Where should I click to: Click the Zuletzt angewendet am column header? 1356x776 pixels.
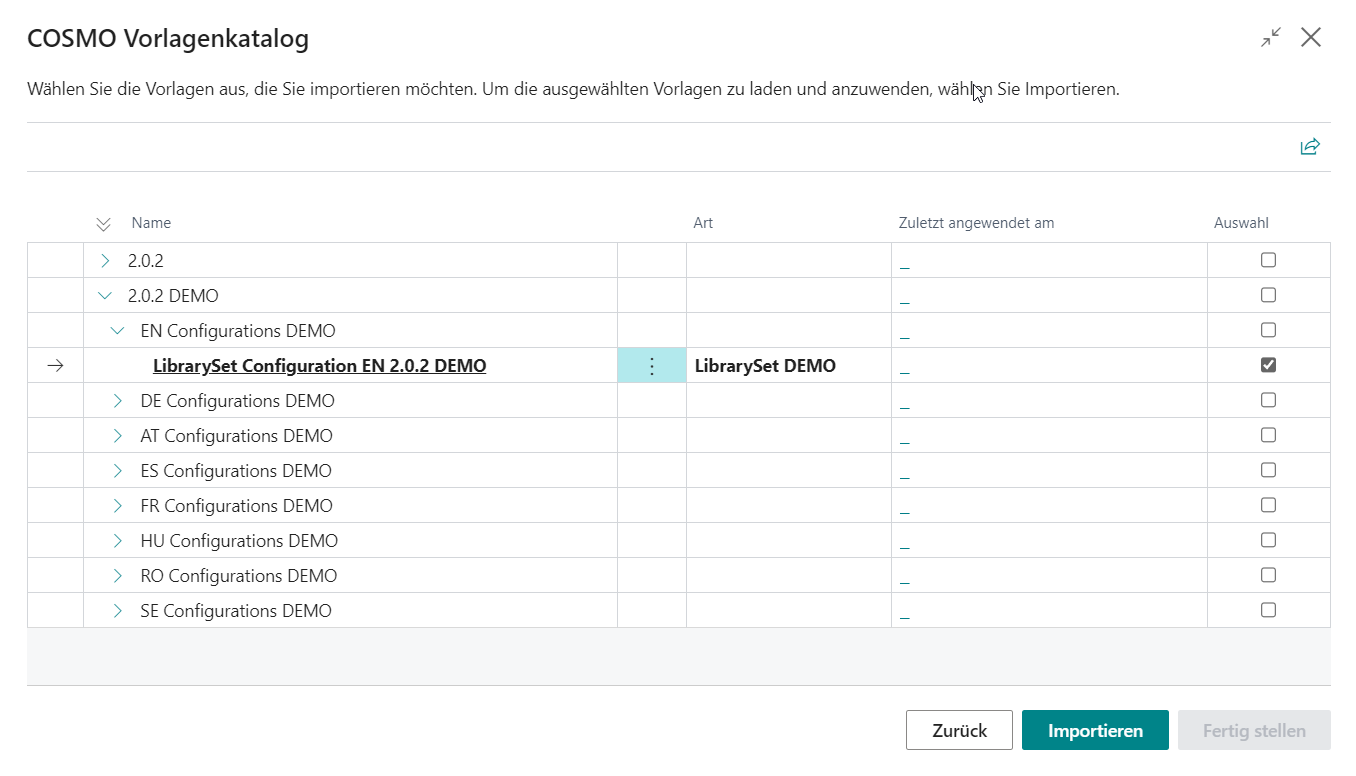(x=976, y=223)
